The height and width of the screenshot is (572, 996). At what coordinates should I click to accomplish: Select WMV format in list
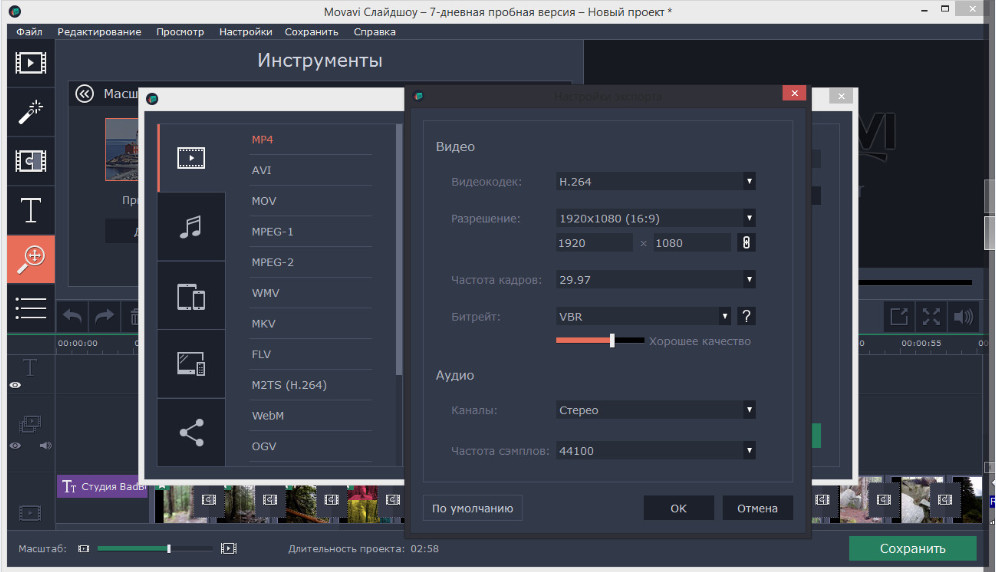(x=265, y=293)
